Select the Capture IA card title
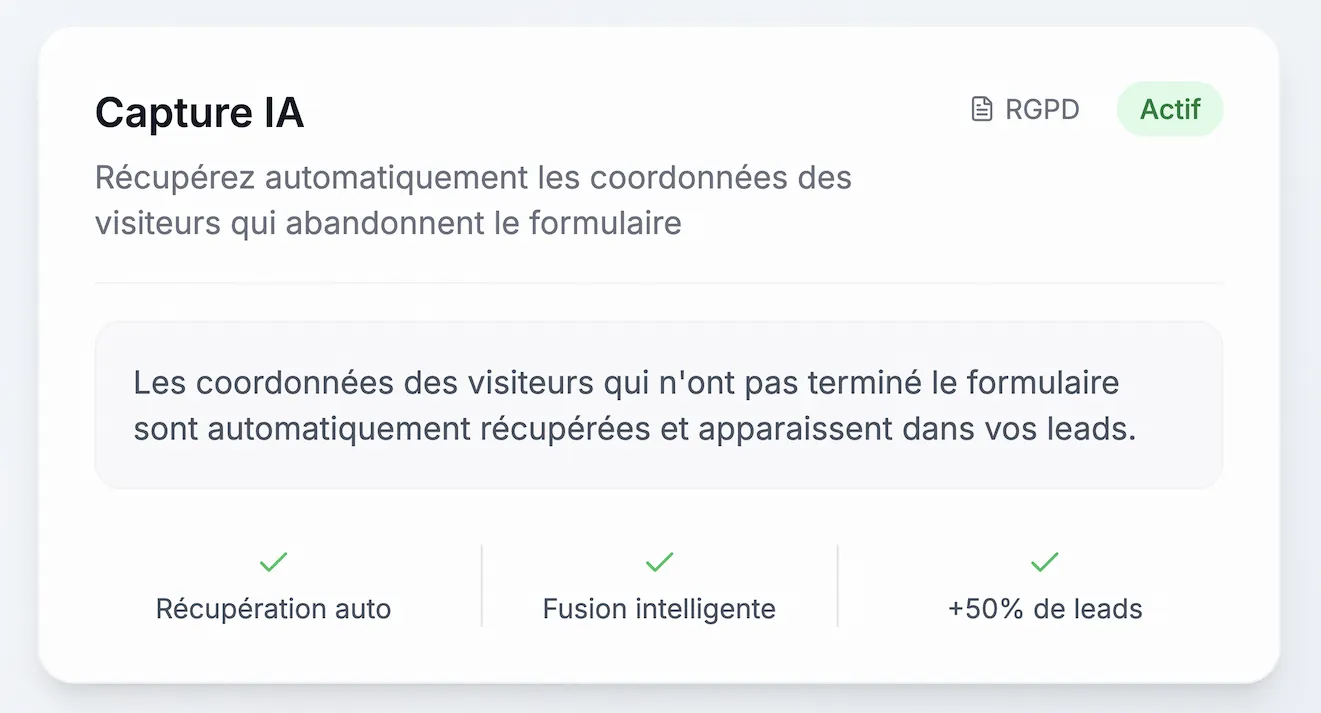This screenshot has height=713, width=1321. [199, 114]
